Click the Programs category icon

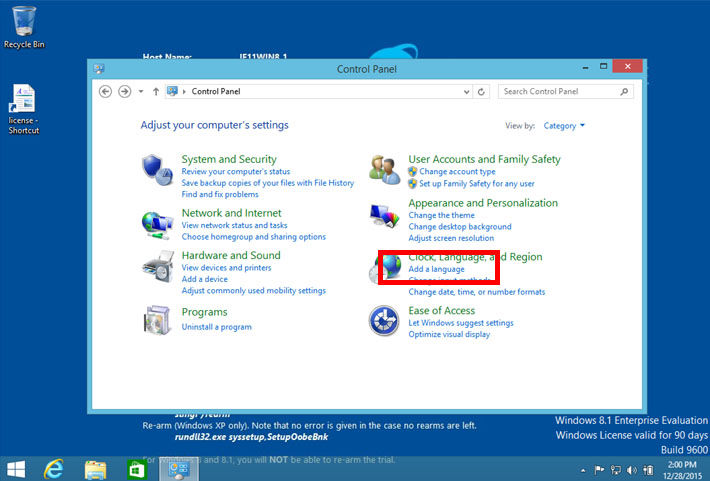155,321
